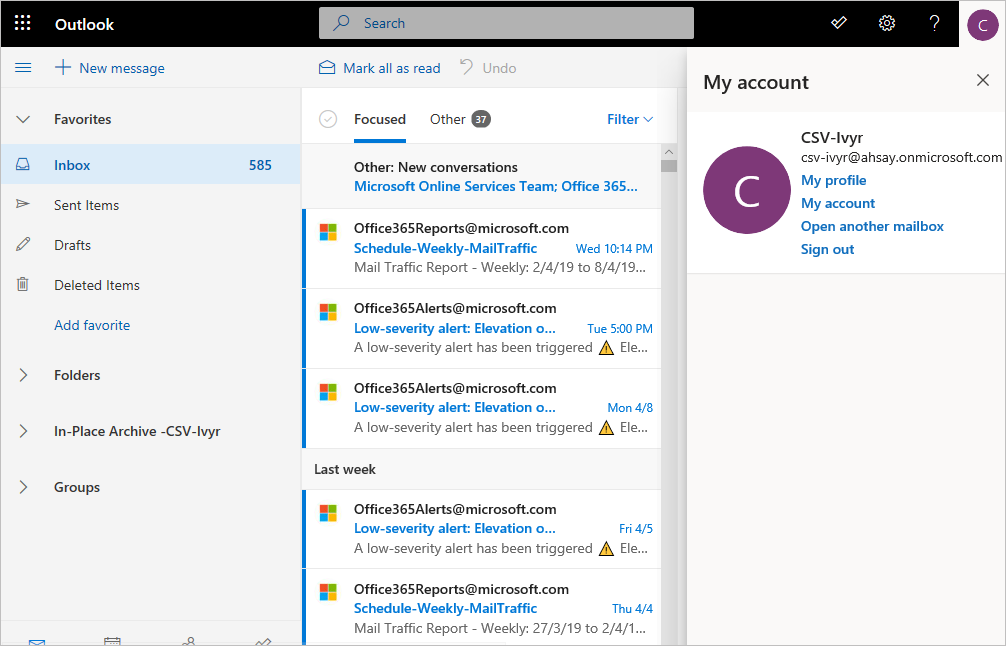The height and width of the screenshot is (646, 1006).
Task: Close the My account panel
Action: 982,81
